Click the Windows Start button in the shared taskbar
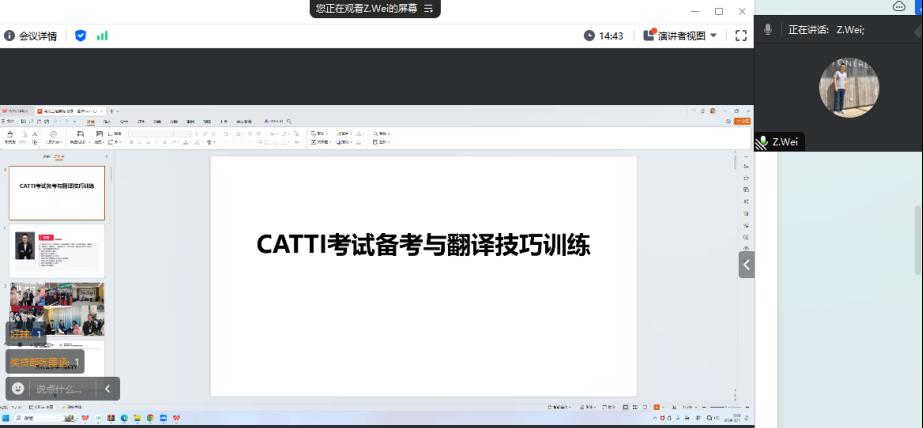This screenshot has width=923, height=428. click(x=6, y=417)
